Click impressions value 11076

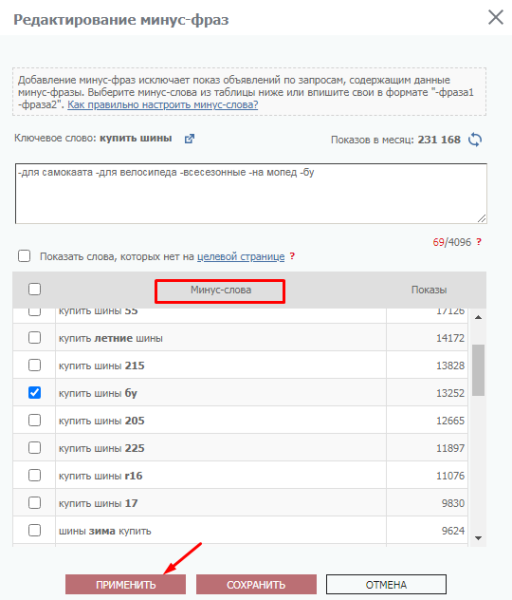tap(450, 476)
